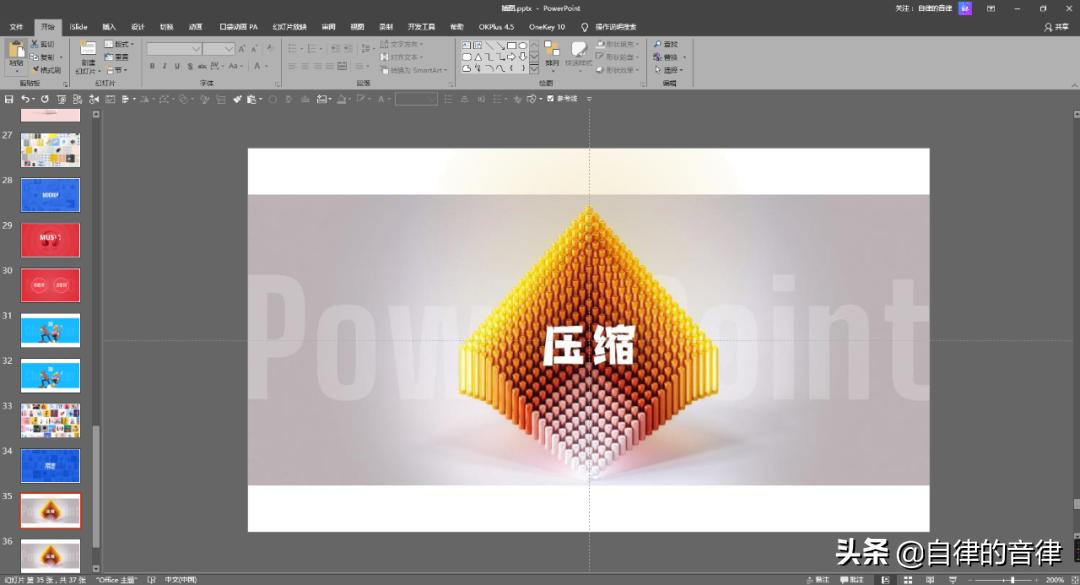Select the rectangle shape in shapes gallery
Screen dimensions: 1080x585
pos(511,45)
